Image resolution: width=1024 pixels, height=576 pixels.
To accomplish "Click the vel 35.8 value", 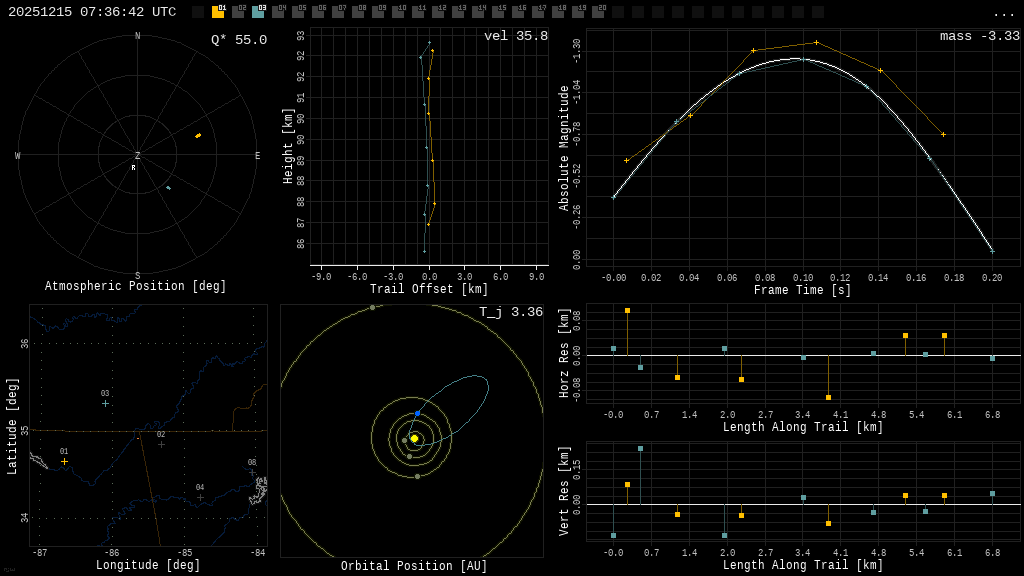I will [516, 36].
